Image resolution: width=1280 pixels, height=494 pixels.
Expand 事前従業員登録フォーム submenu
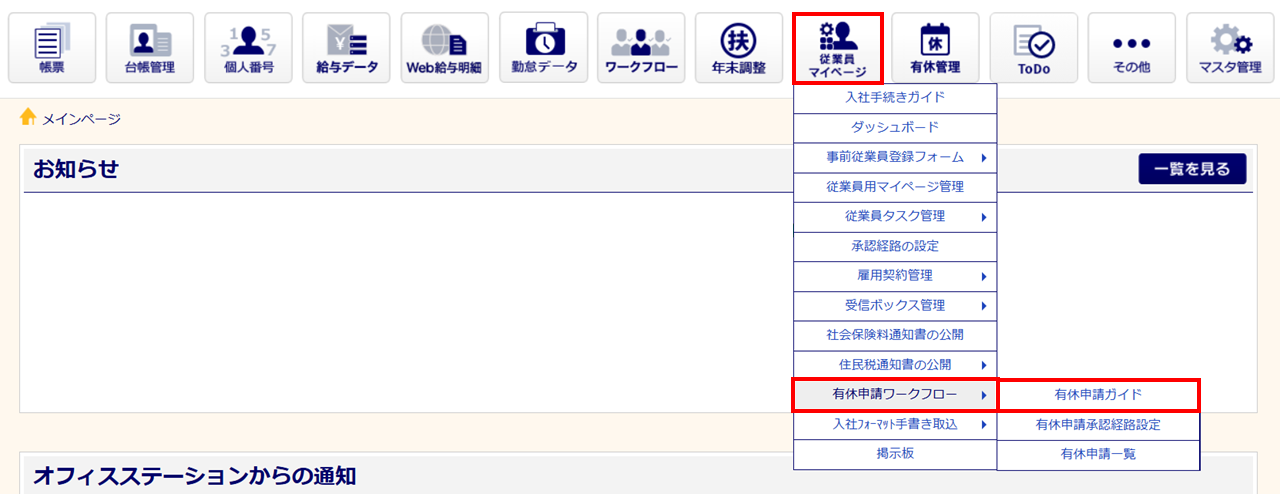click(895, 158)
